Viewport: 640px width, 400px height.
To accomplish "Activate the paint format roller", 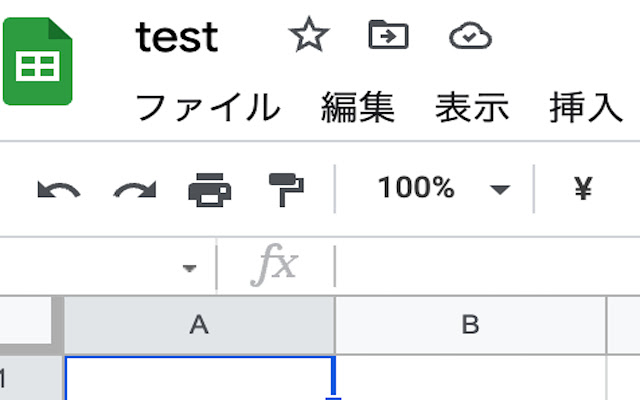I will pyautogui.click(x=286, y=190).
